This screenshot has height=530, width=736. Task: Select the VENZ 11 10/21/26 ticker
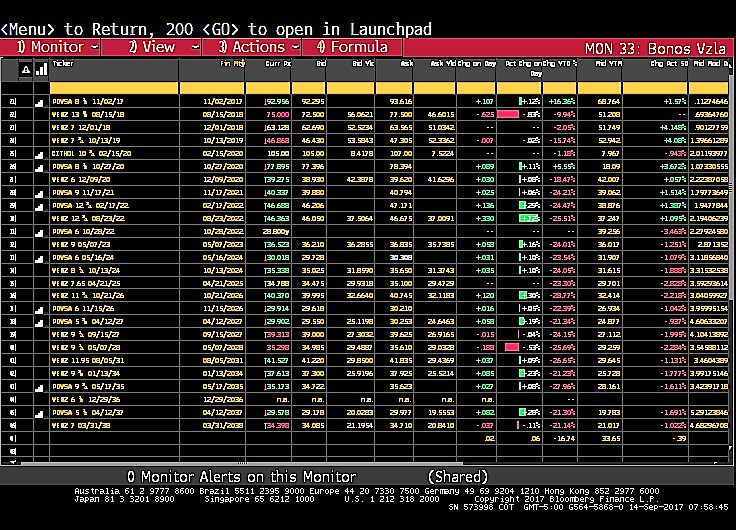click(x=88, y=296)
